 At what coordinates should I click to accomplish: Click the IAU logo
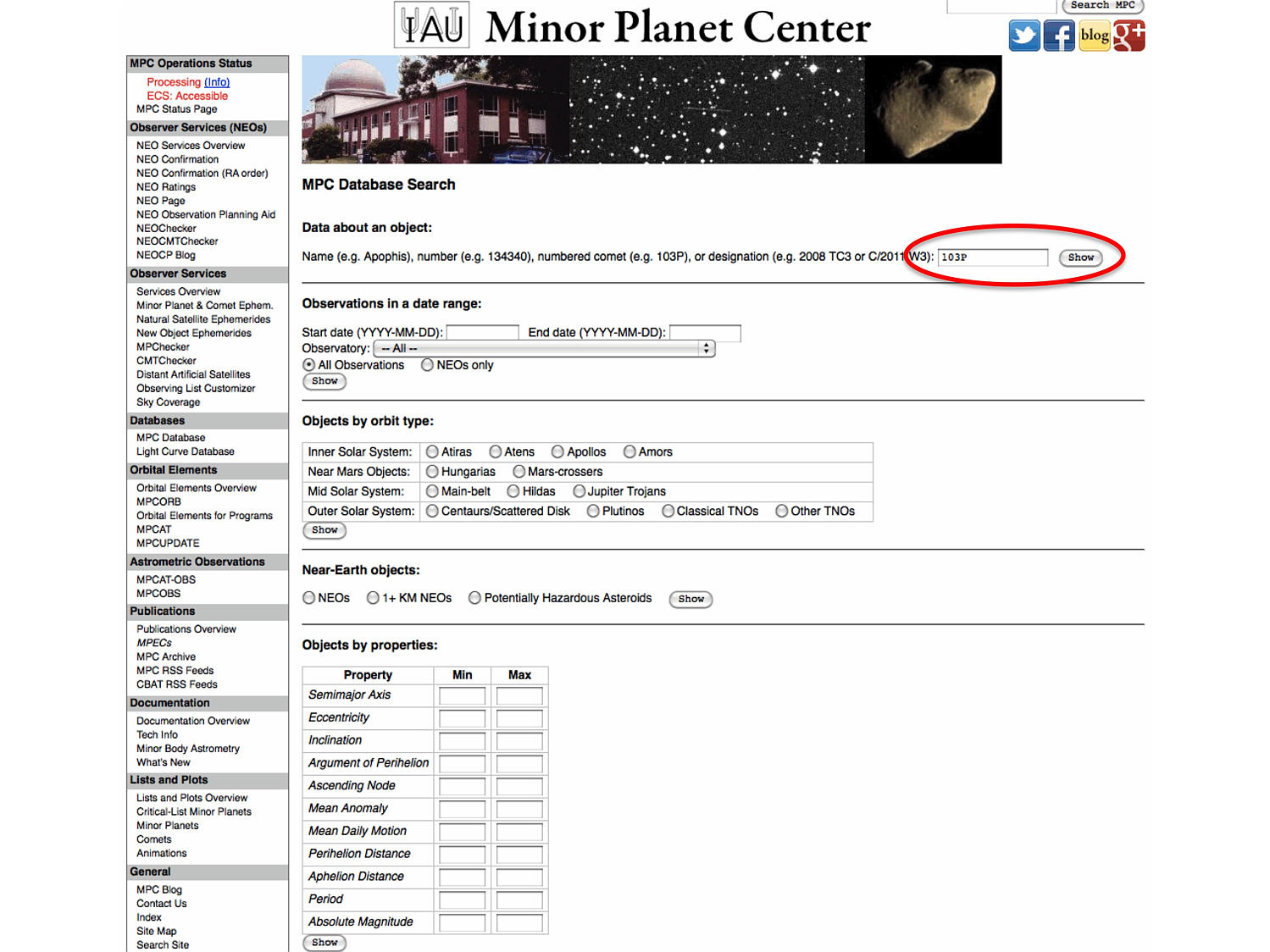point(432,26)
